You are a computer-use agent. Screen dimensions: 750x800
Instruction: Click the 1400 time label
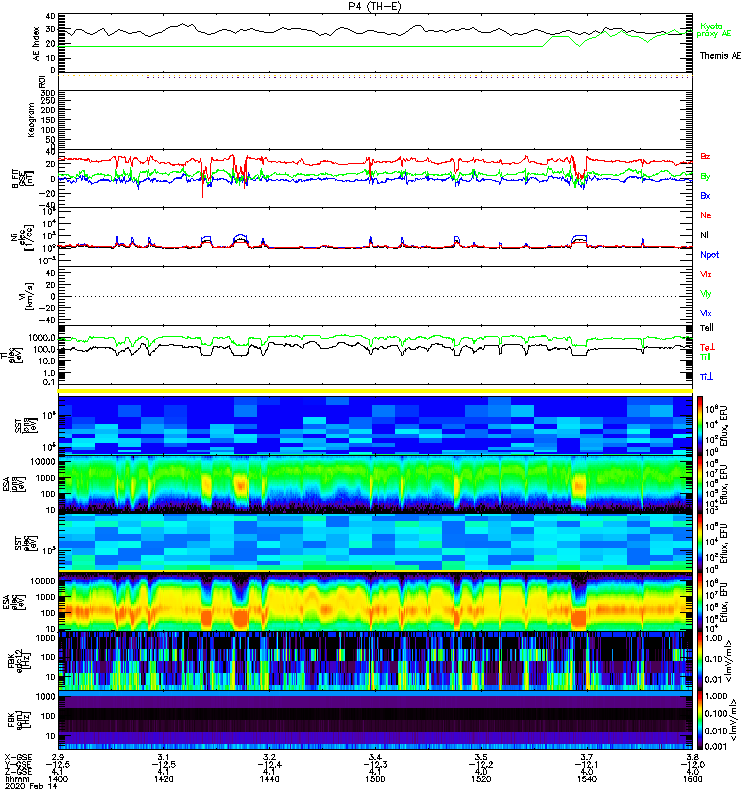(x=58, y=779)
